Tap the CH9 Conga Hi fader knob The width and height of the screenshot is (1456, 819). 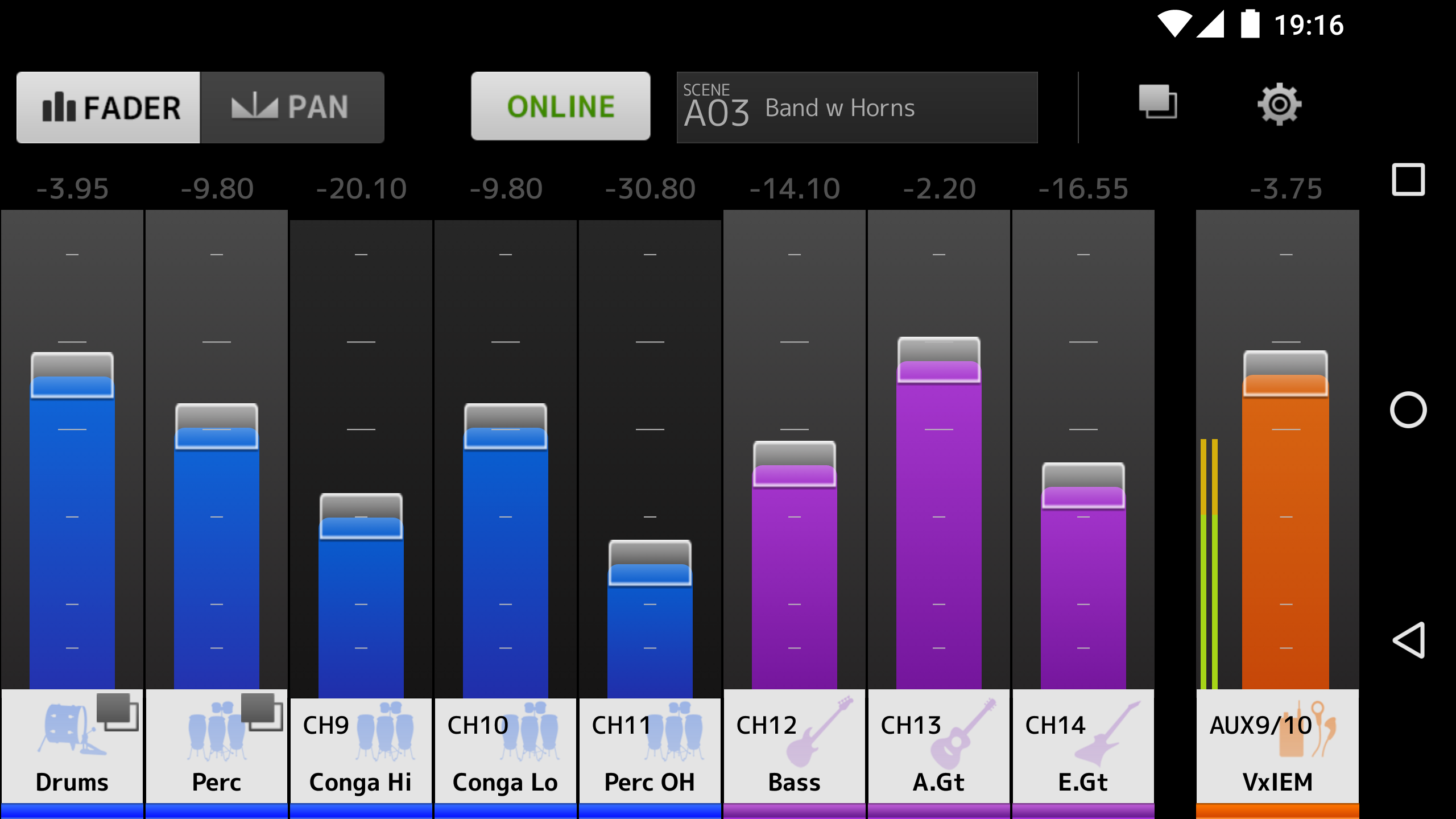[361, 516]
